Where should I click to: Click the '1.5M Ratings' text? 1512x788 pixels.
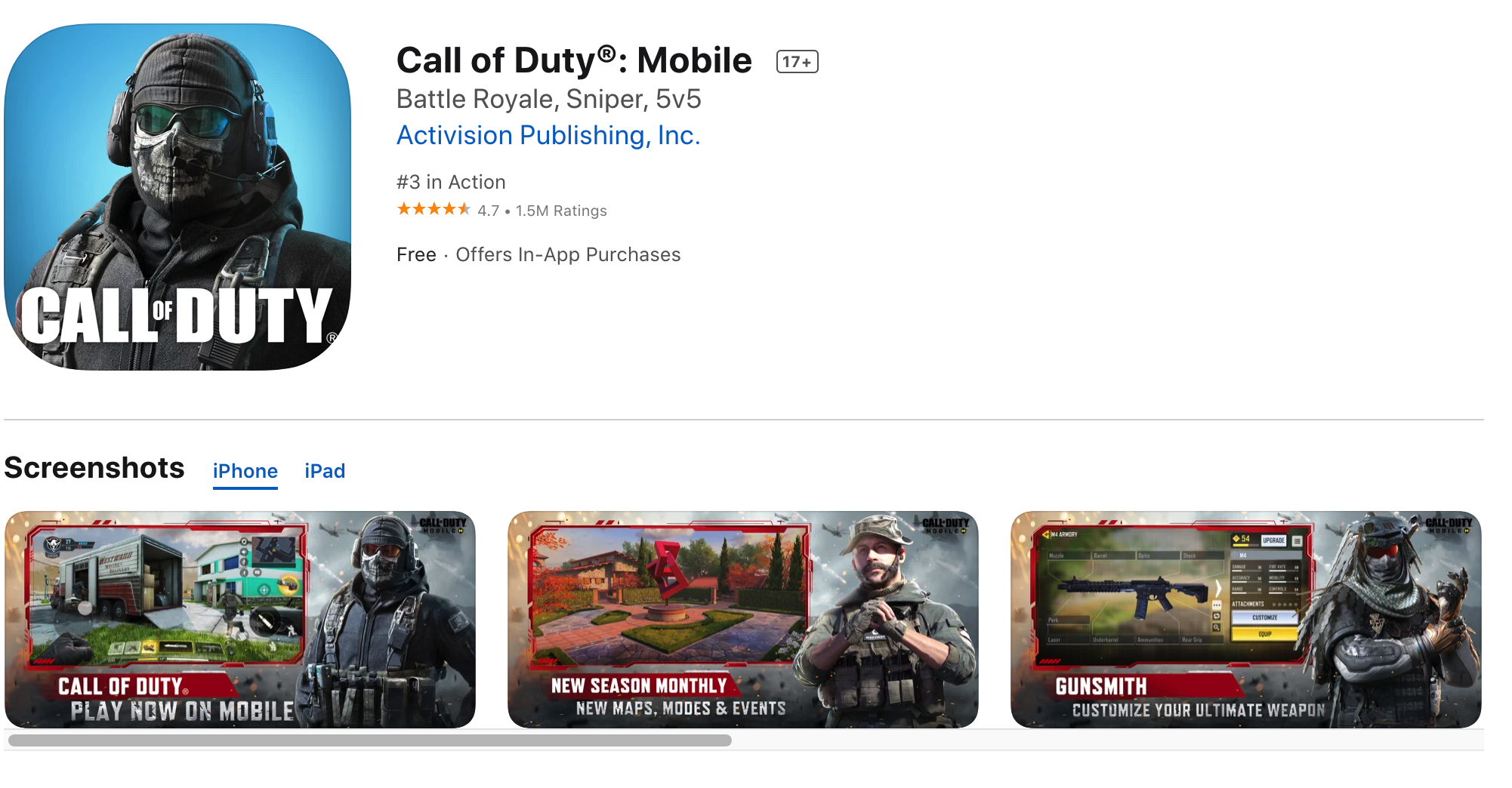(561, 211)
